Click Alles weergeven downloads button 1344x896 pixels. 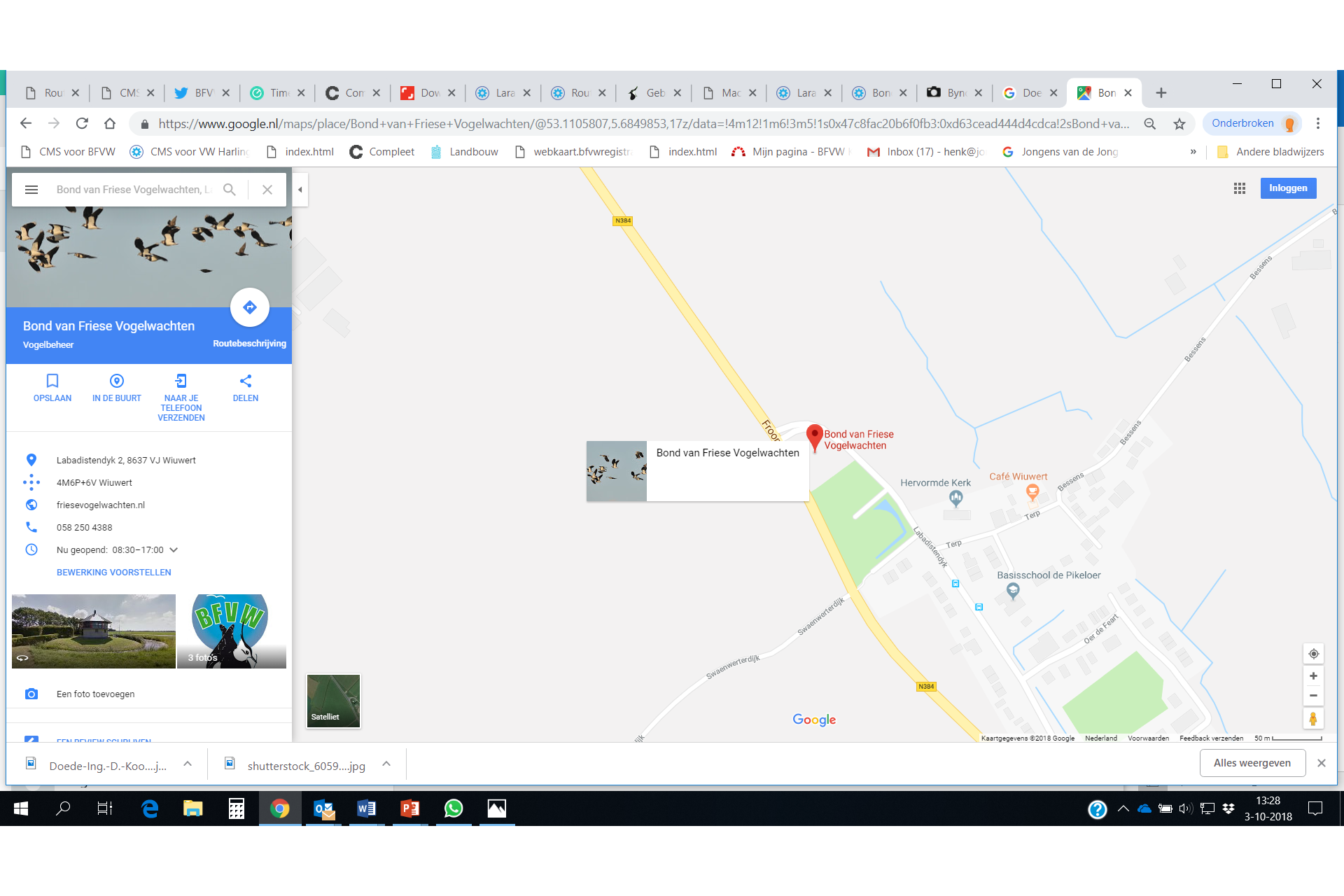pyautogui.click(x=1252, y=763)
